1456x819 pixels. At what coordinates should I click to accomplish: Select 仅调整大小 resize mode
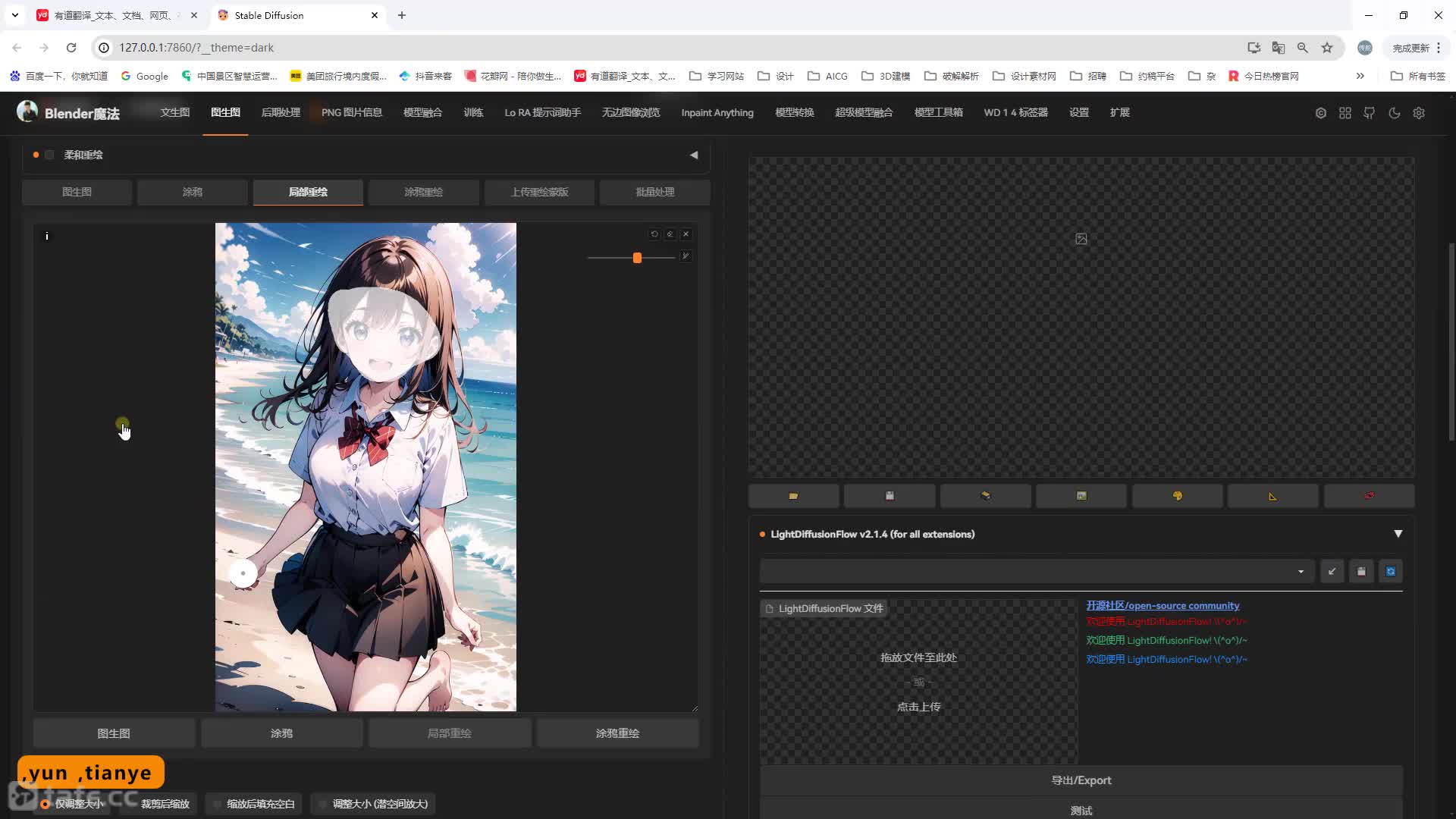click(72, 804)
